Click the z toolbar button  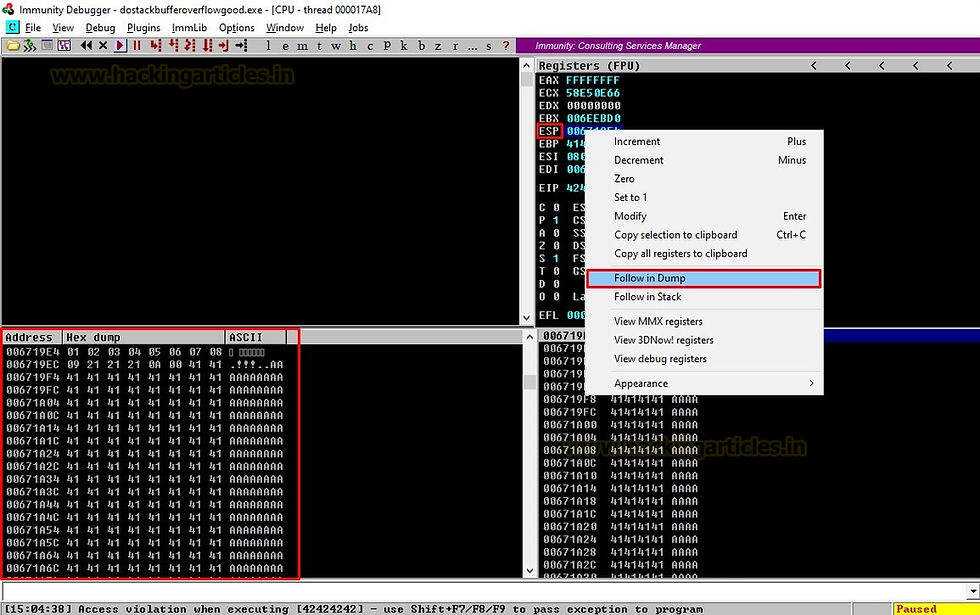(438, 46)
